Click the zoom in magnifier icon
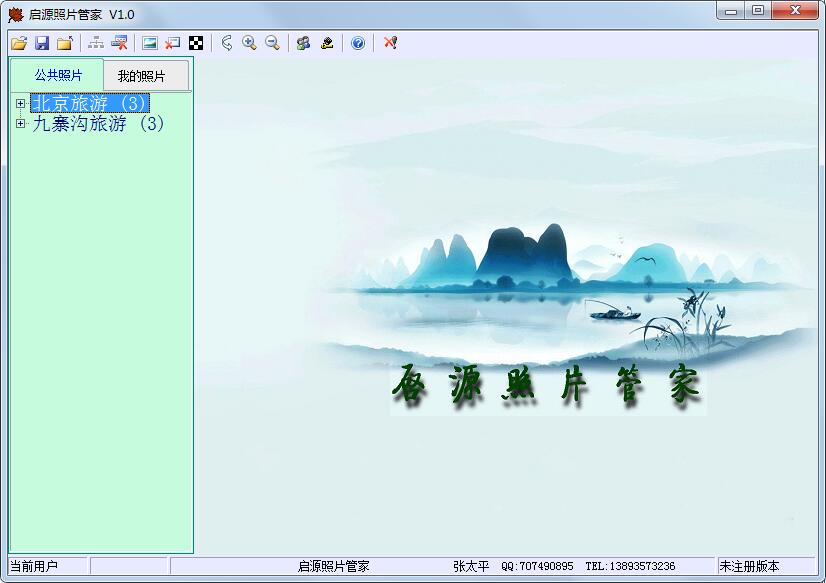Viewport: 826px width, 583px height. pos(249,43)
